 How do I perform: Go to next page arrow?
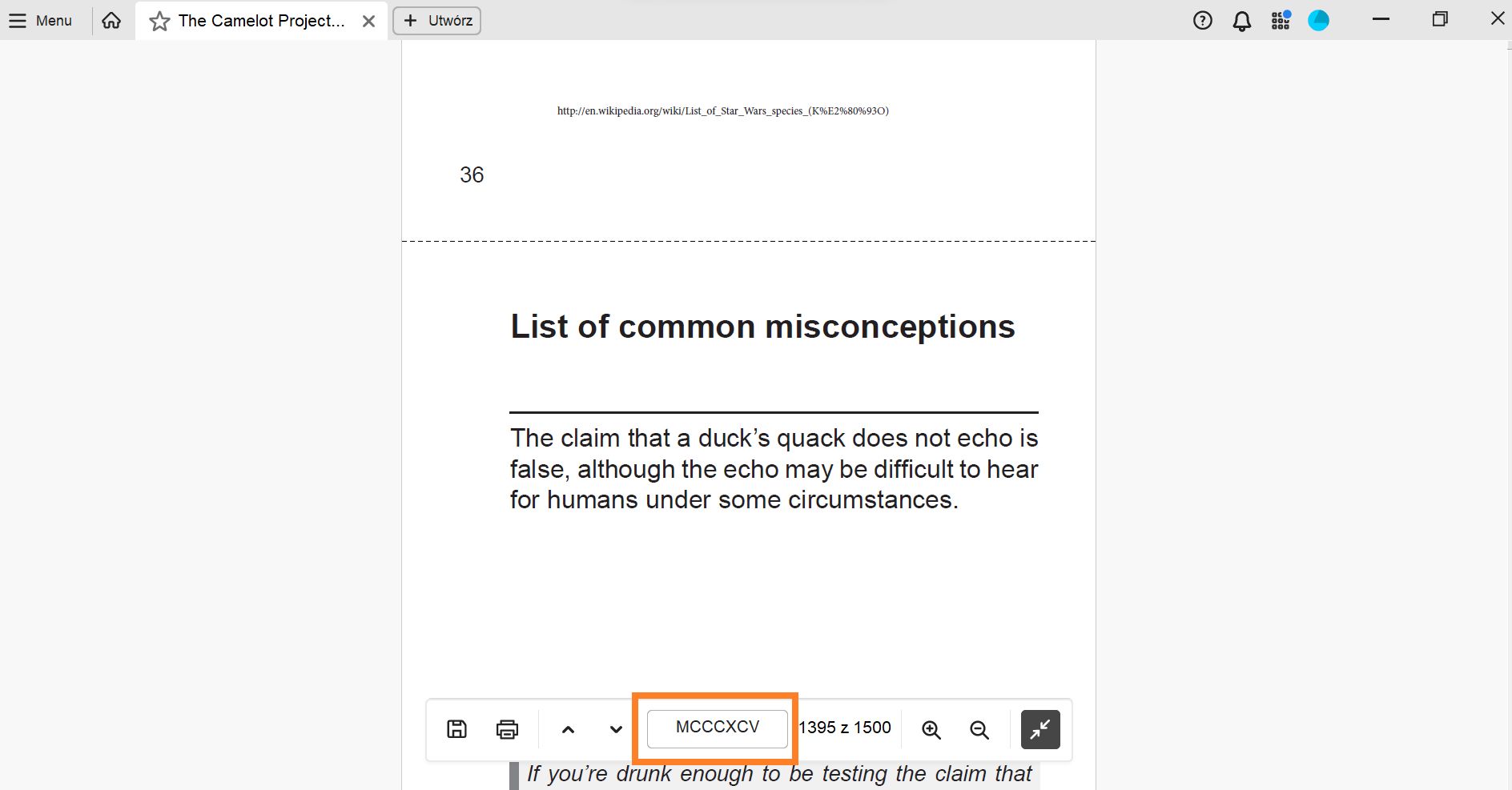pyautogui.click(x=616, y=729)
